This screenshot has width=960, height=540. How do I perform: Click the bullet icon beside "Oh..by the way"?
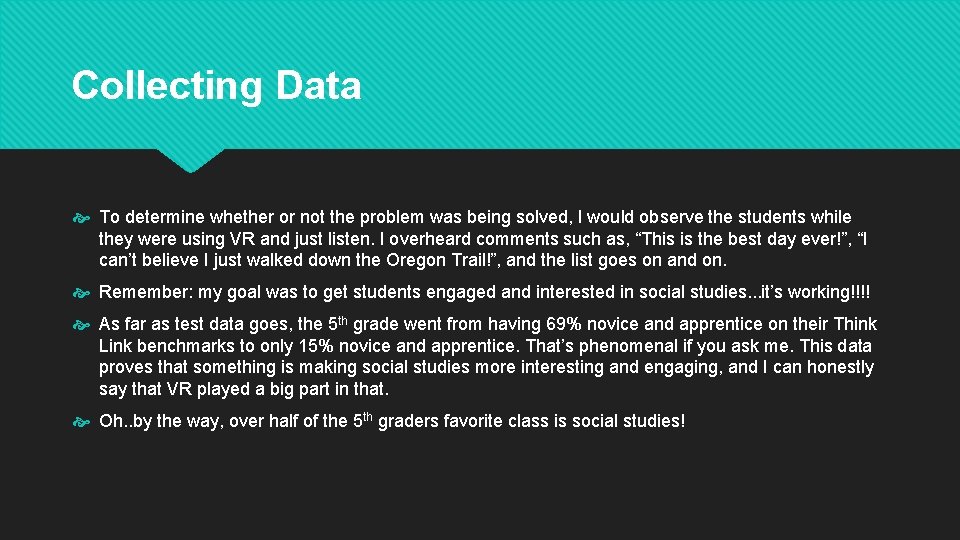pos(81,422)
